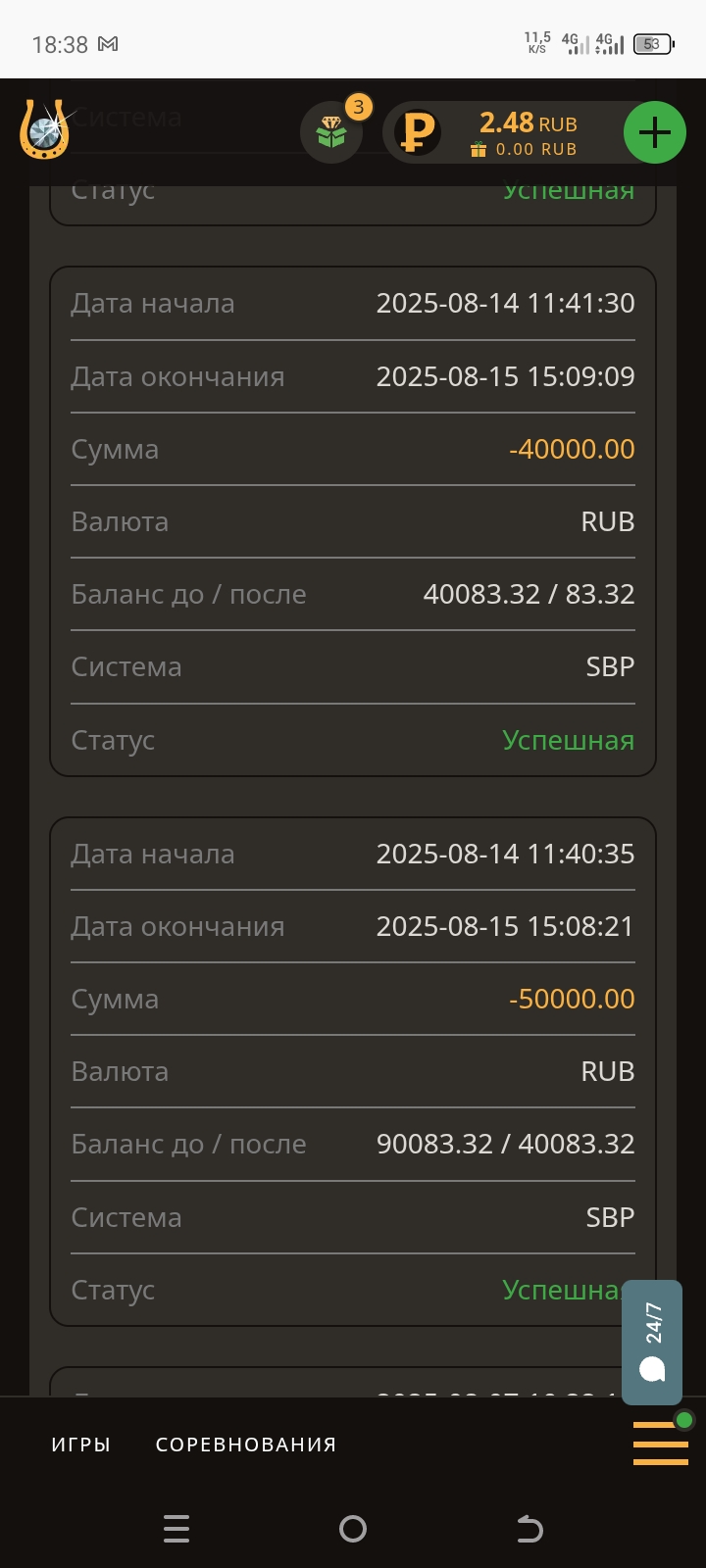Tap the 0.00 RUB bonus balance
706x1568 pixels.
pyautogui.click(x=535, y=150)
